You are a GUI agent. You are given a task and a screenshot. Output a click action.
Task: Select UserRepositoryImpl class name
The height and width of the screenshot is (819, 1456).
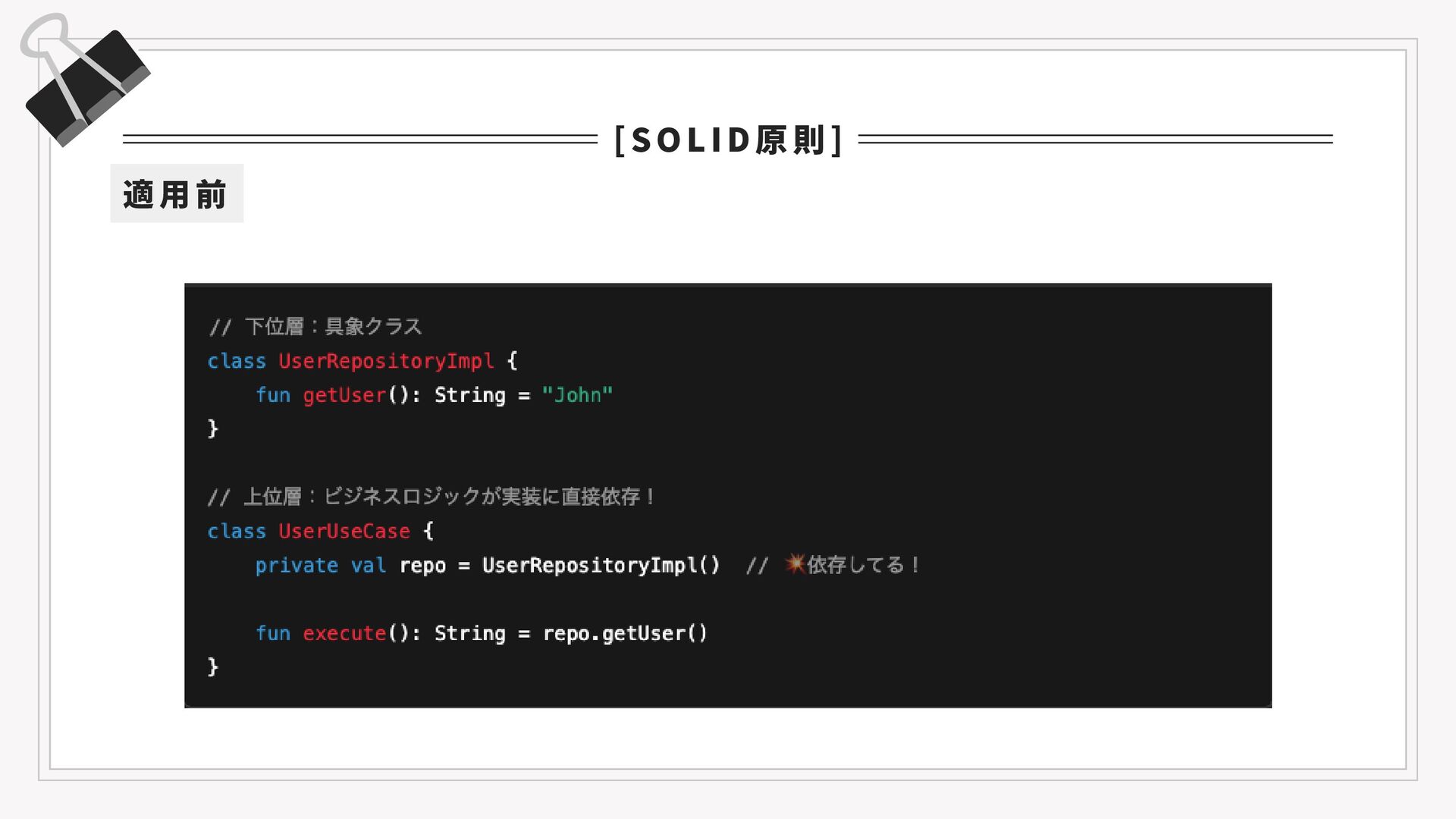(386, 361)
